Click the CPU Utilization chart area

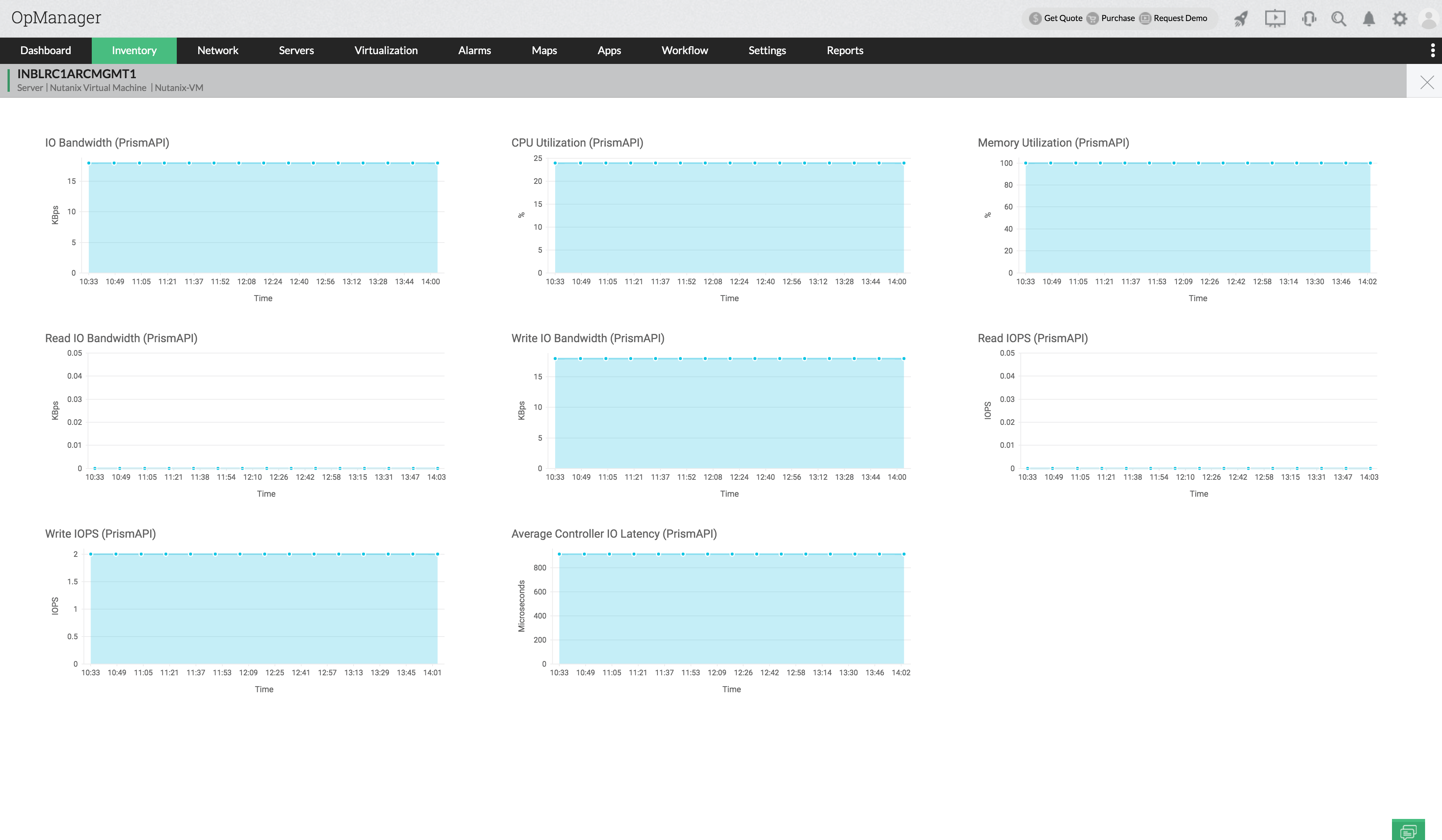729,217
